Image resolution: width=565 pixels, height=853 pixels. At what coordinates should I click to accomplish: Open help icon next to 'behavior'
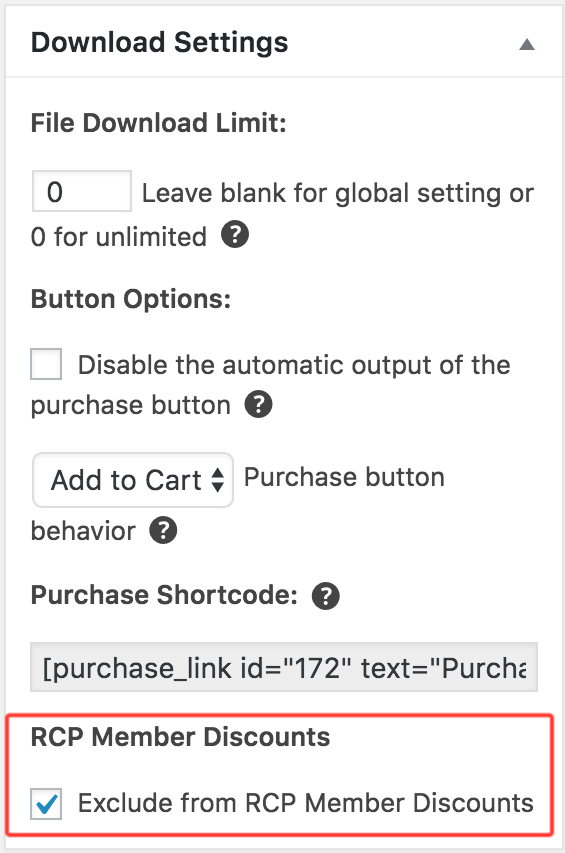[163, 530]
